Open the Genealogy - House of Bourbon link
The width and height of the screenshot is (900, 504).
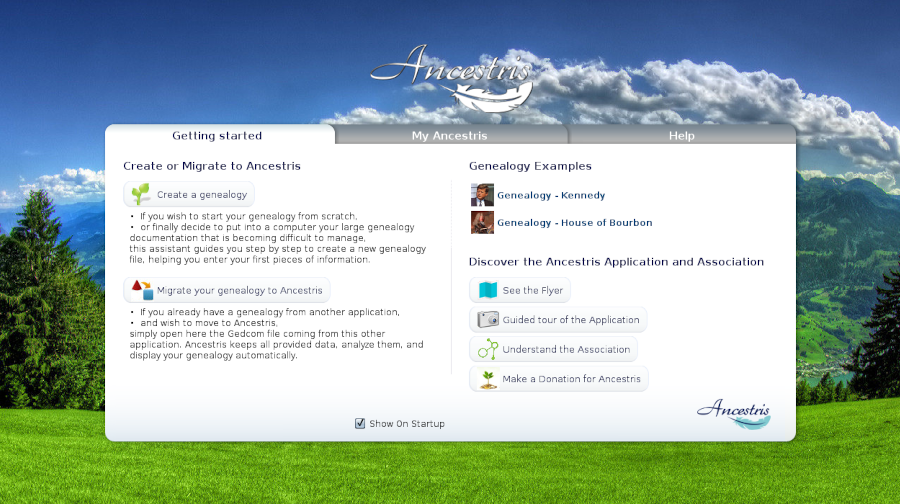pyautogui.click(x=575, y=223)
